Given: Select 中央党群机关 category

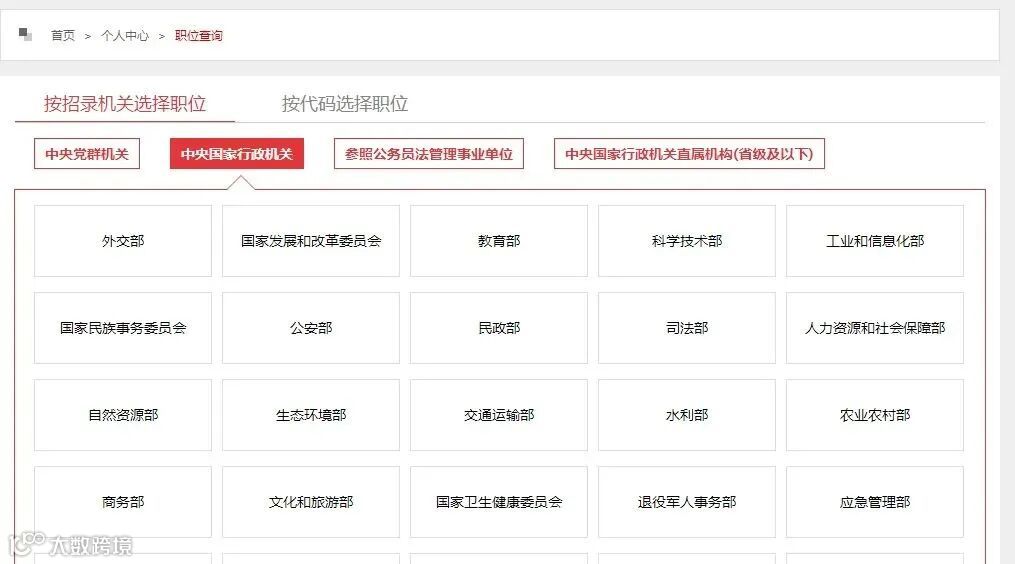Looking at the screenshot, I should tap(87, 153).
